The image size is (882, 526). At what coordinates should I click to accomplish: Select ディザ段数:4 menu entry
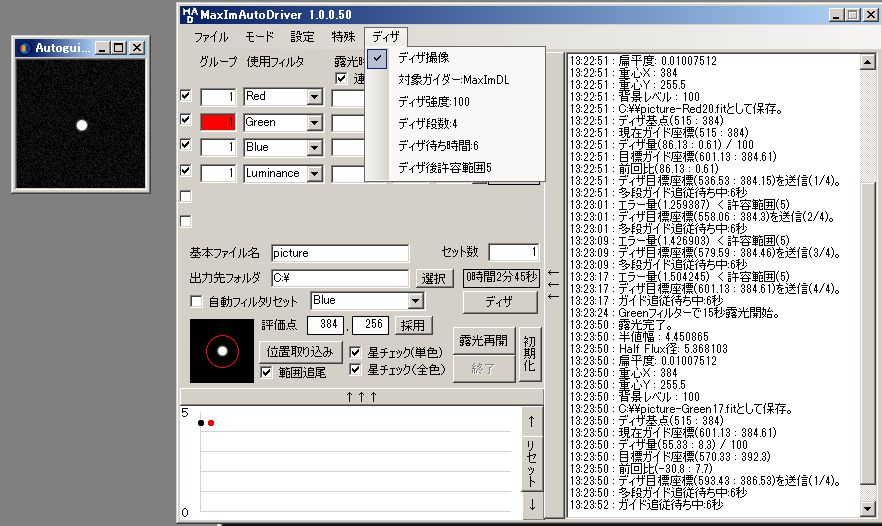coord(454,124)
